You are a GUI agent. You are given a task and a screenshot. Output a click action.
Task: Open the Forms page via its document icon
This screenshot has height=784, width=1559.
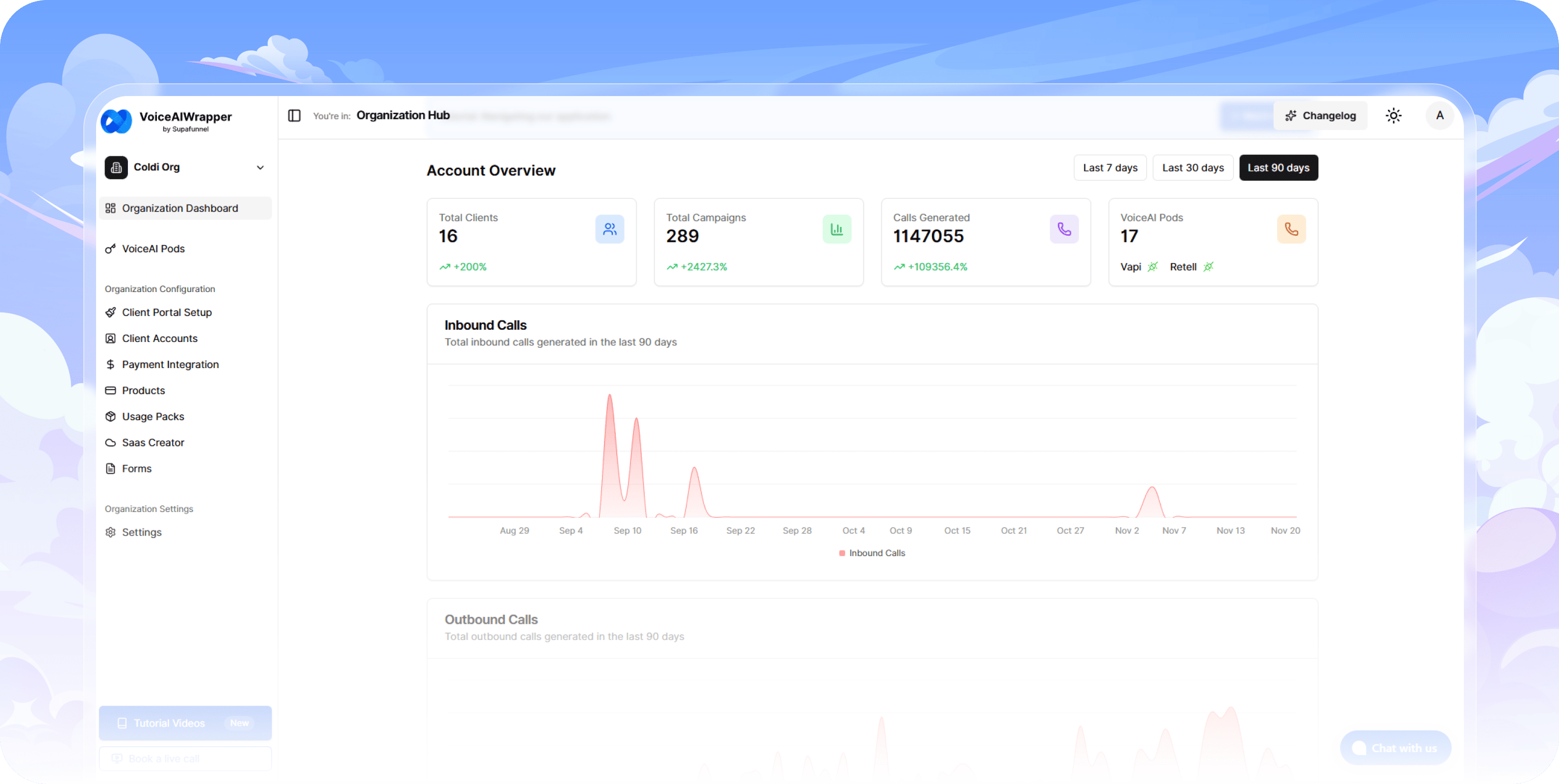[x=110, y=468]
